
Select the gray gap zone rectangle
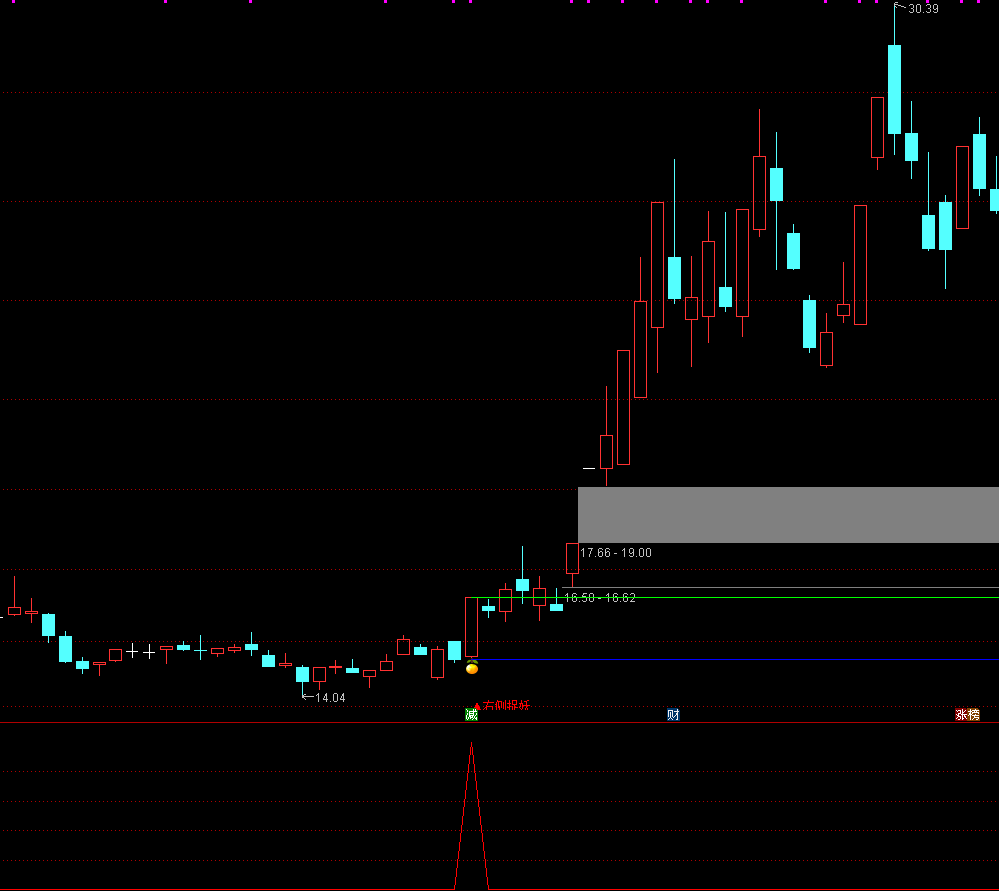788,515
